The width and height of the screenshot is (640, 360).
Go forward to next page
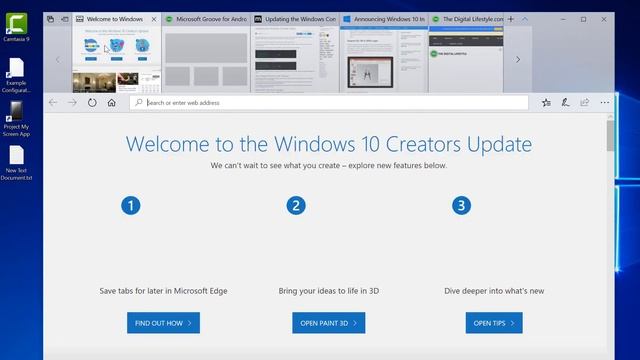pos(72,102)
